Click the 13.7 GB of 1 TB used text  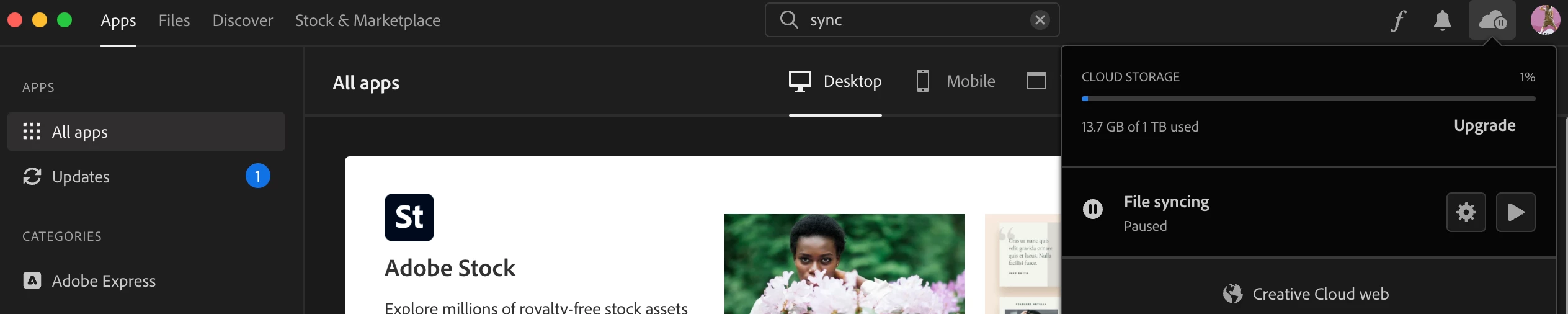coord(1140,127)
